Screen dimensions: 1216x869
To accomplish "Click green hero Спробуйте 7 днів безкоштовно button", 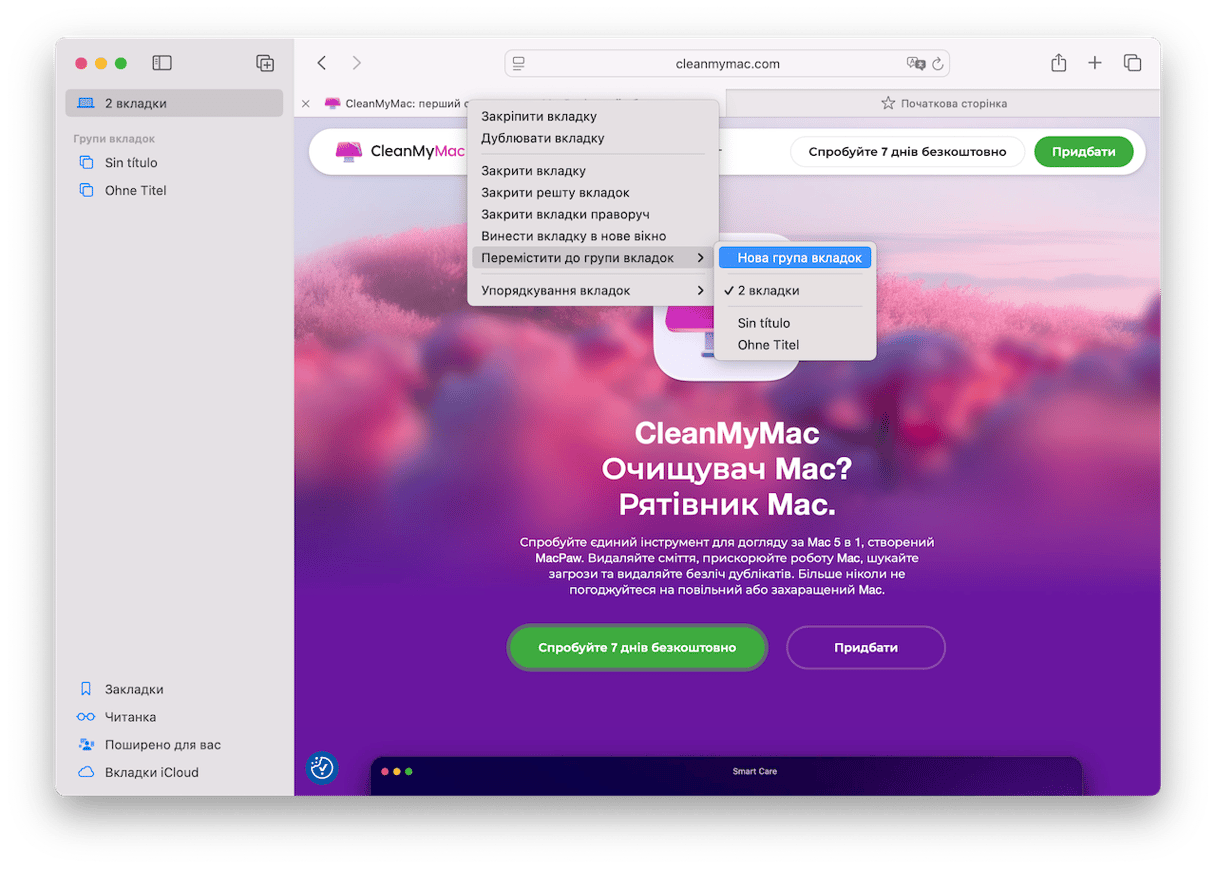I will click(x=637, y=647).
